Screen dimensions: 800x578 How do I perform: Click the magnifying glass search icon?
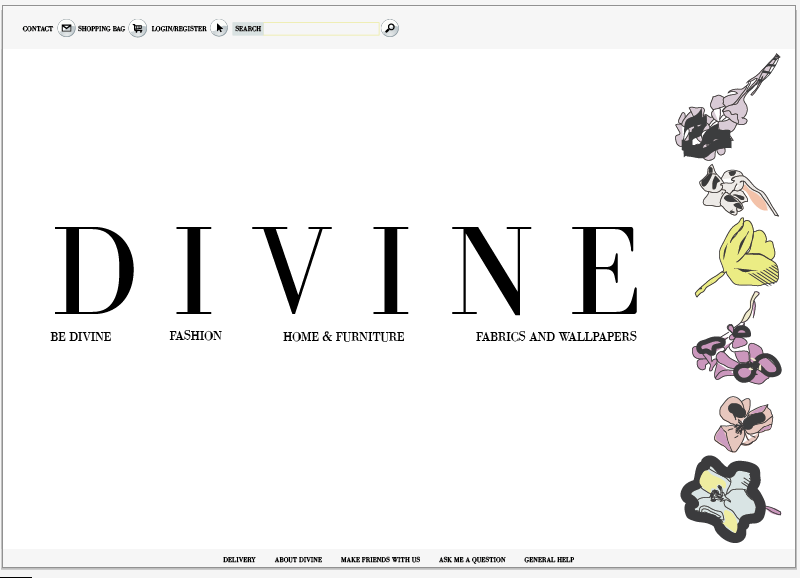tap(390, 28)
